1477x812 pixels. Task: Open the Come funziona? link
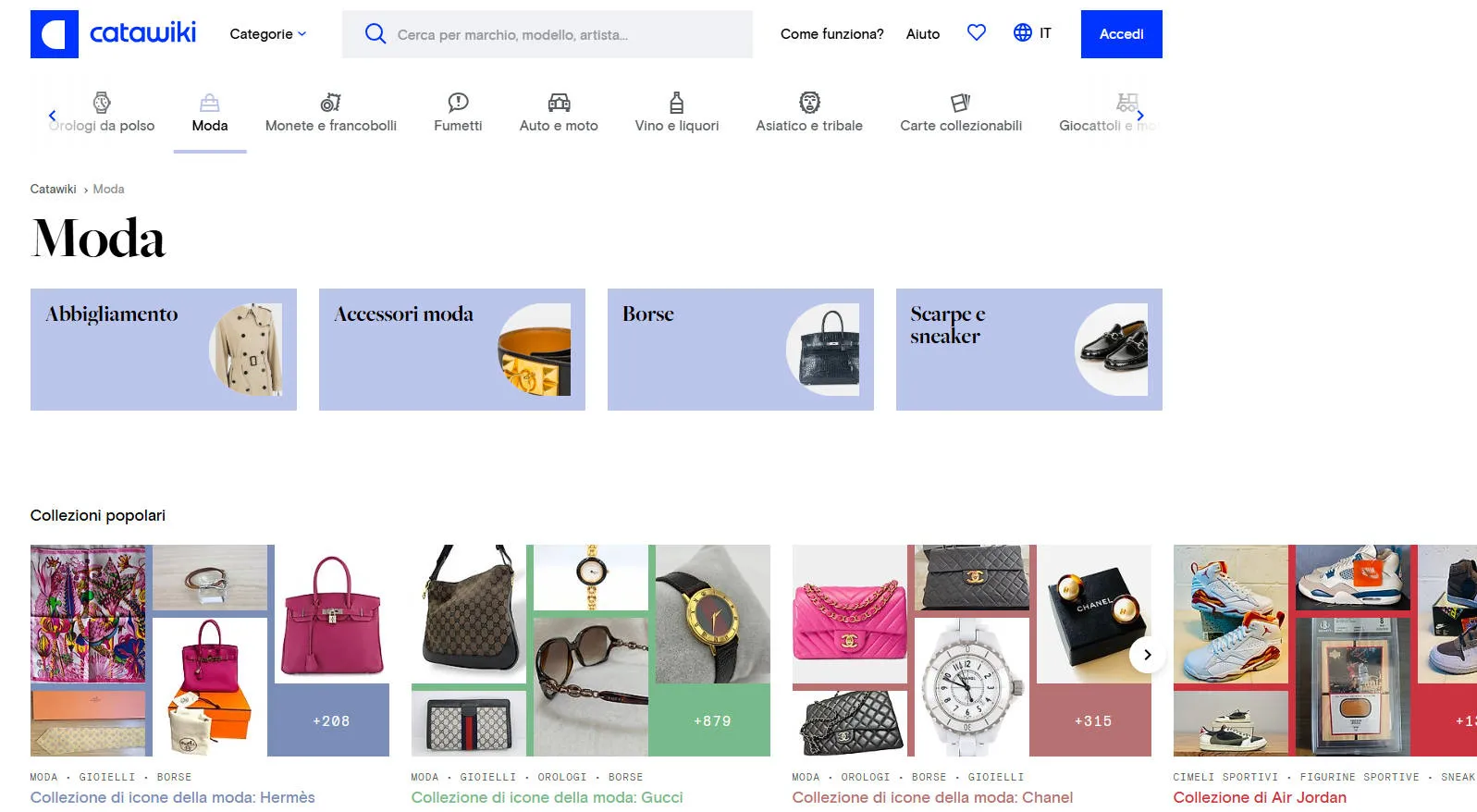click(831, 34)
